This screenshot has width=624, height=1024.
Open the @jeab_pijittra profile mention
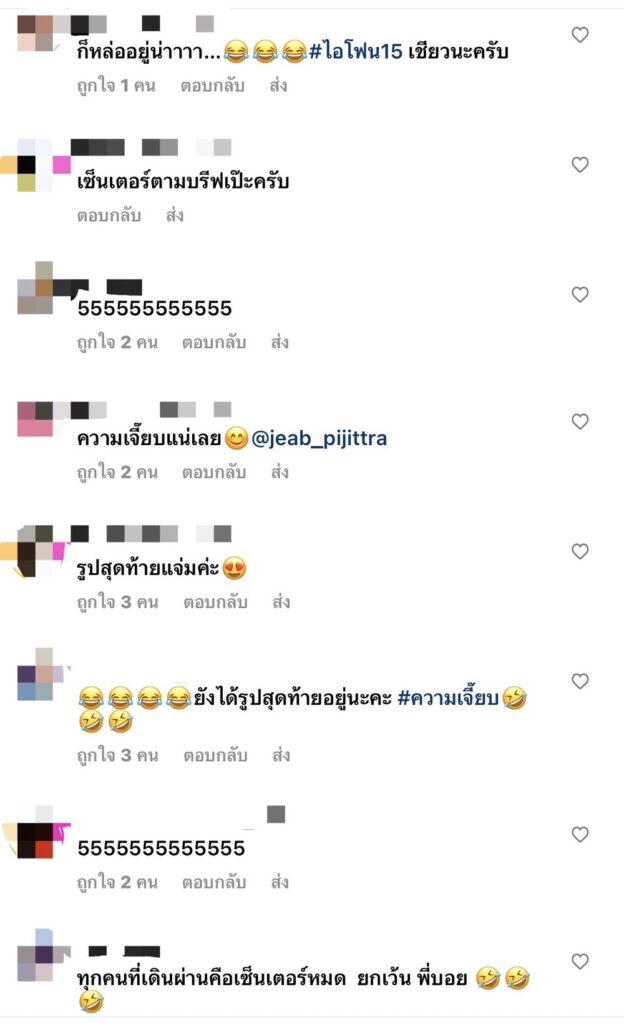[x=319, y=438]
